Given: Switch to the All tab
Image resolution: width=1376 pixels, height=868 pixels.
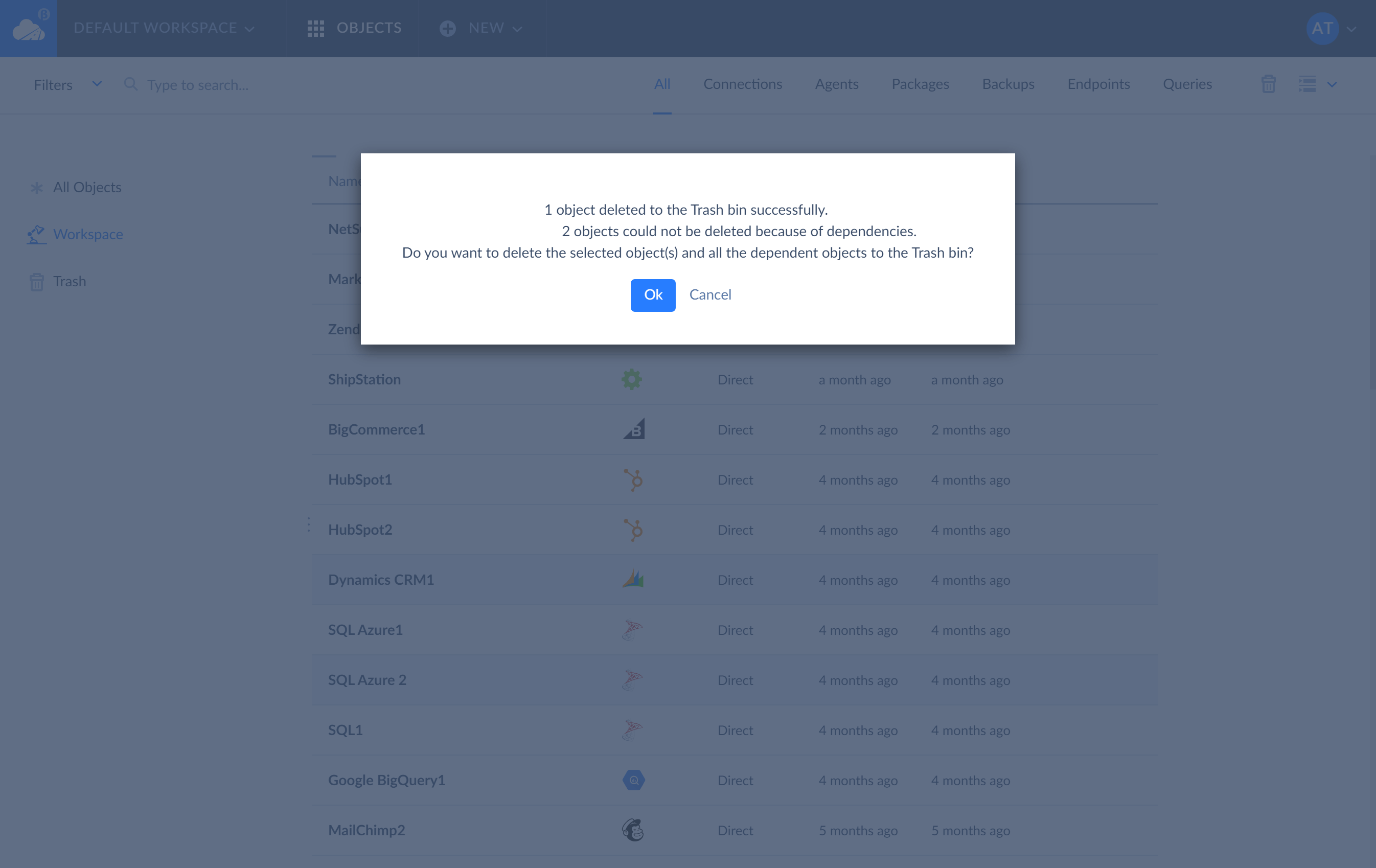Looking at the screenshot, I should tap(662, 84).
